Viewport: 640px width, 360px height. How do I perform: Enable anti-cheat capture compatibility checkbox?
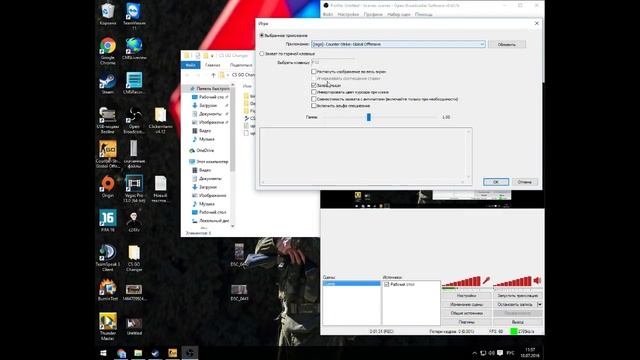point(313,99)
